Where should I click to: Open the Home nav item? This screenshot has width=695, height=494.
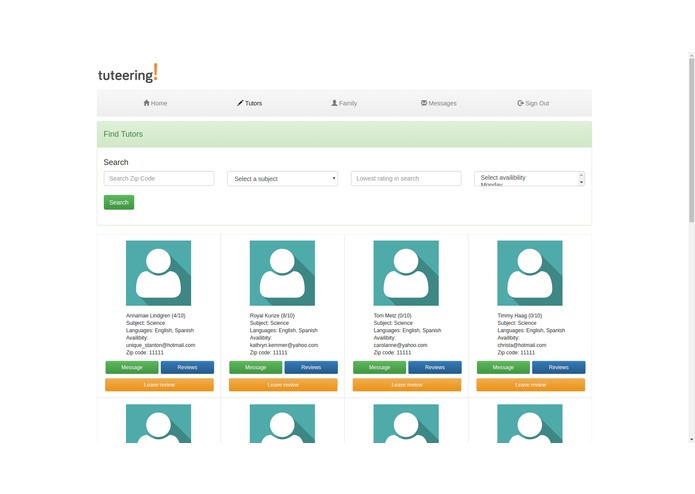coord(155,103)
